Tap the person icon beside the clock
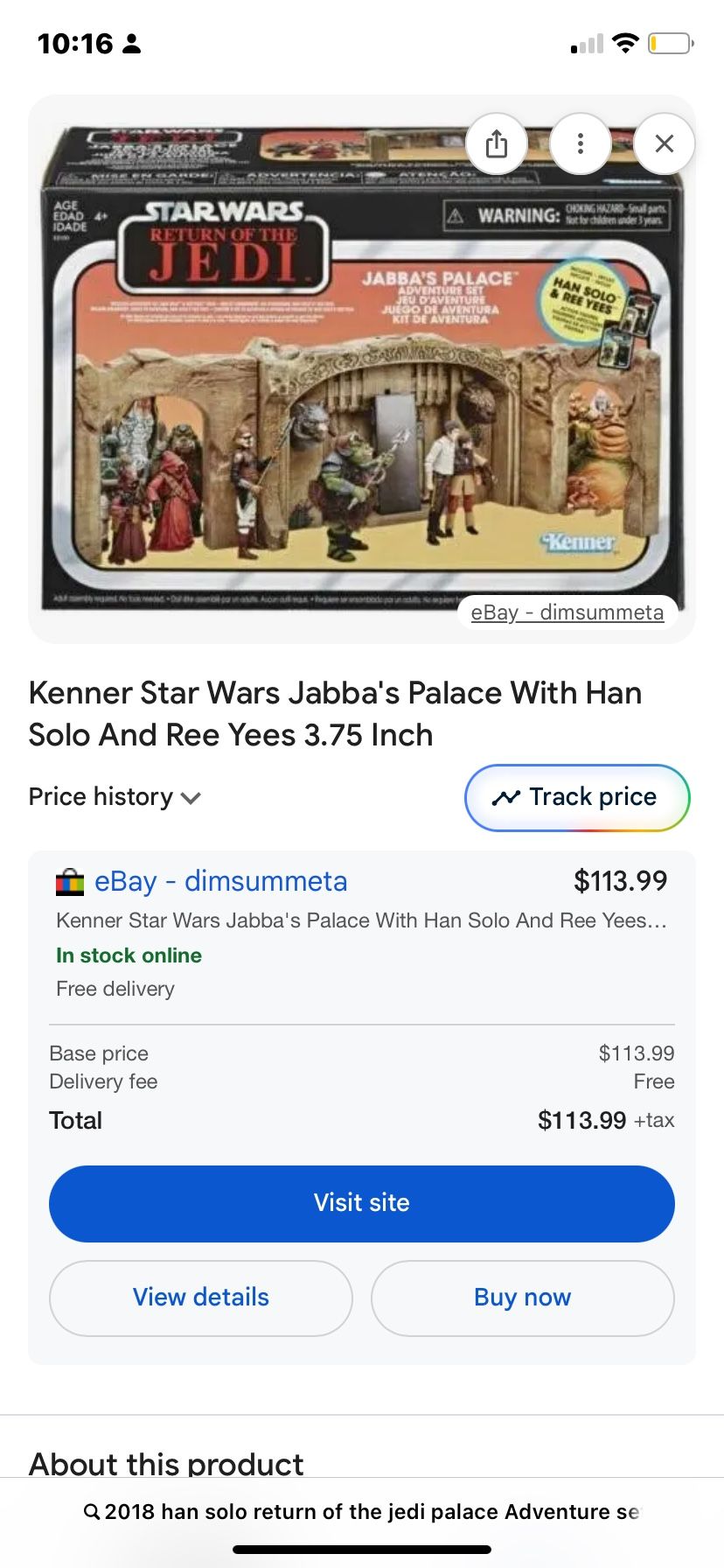The width and height of the screenshot is (724, 1568). click(x=132, y=44)
